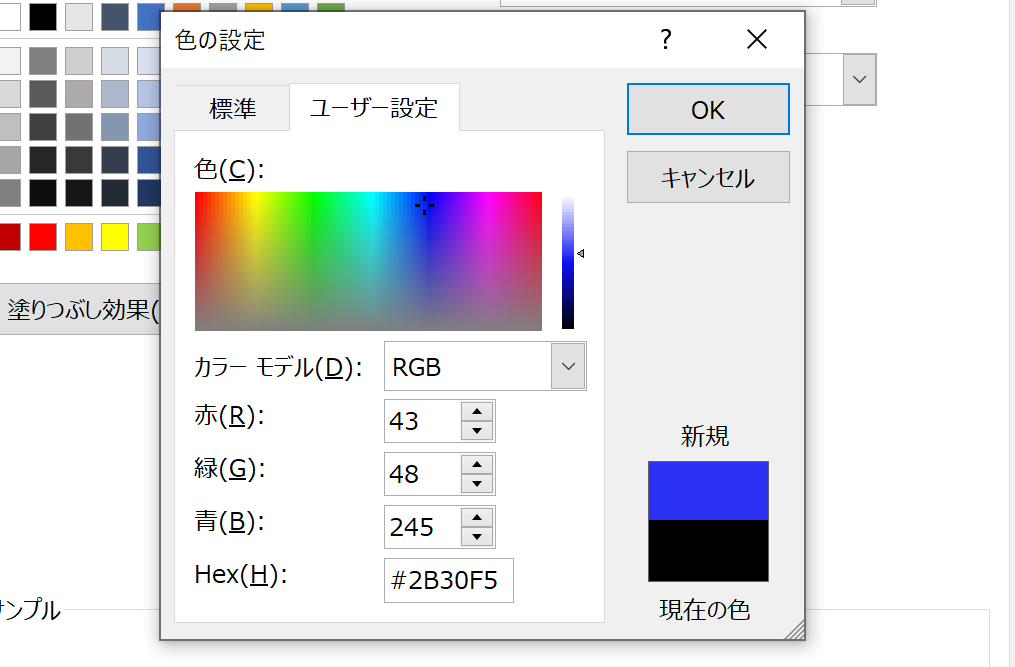Viewport: 1015px width, 667px height.
Task: Move the luminance slider arrow marker
Action: coord(580,255)
